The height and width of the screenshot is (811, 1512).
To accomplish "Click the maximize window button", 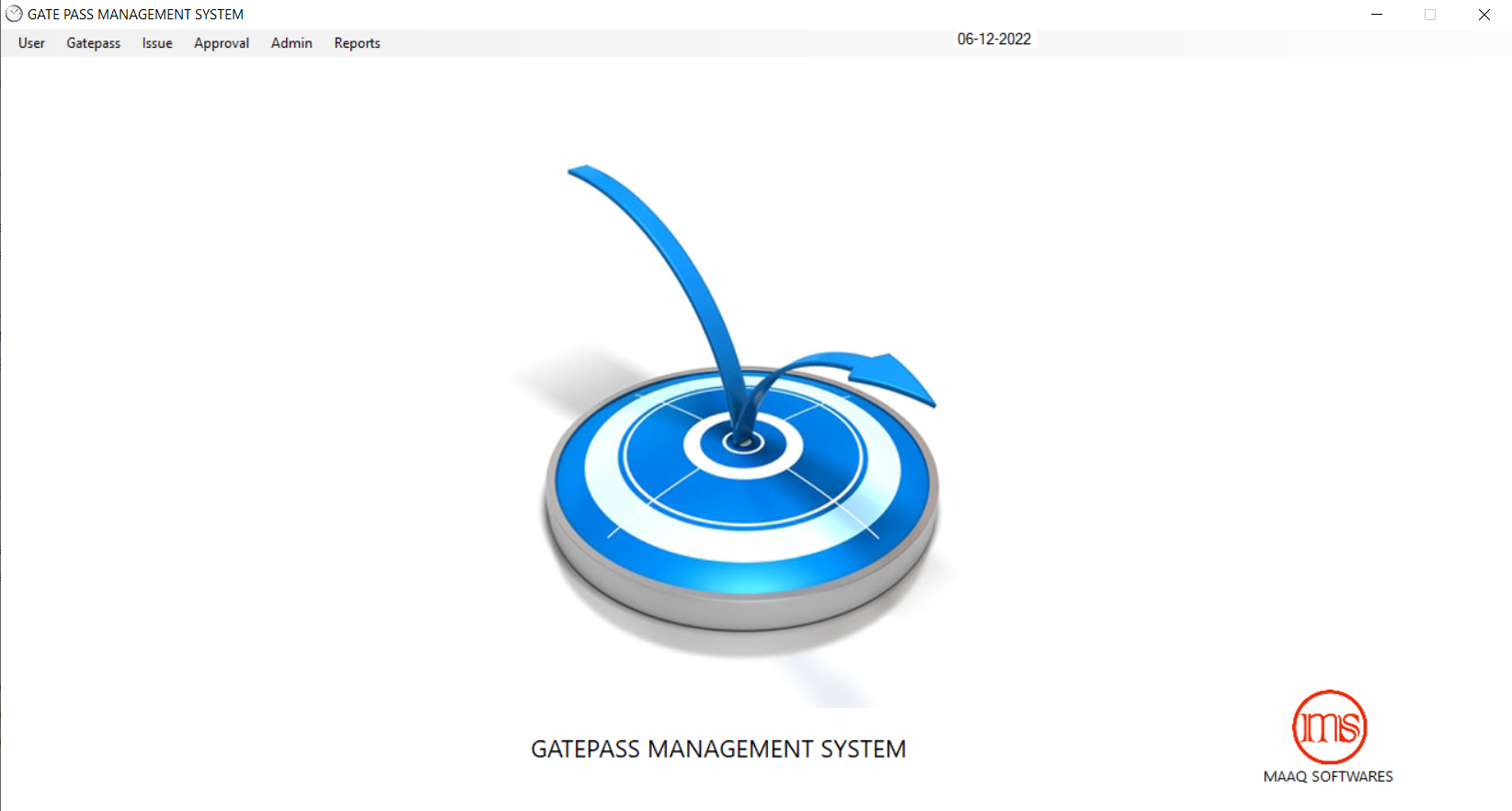I will coord(1430,14).
